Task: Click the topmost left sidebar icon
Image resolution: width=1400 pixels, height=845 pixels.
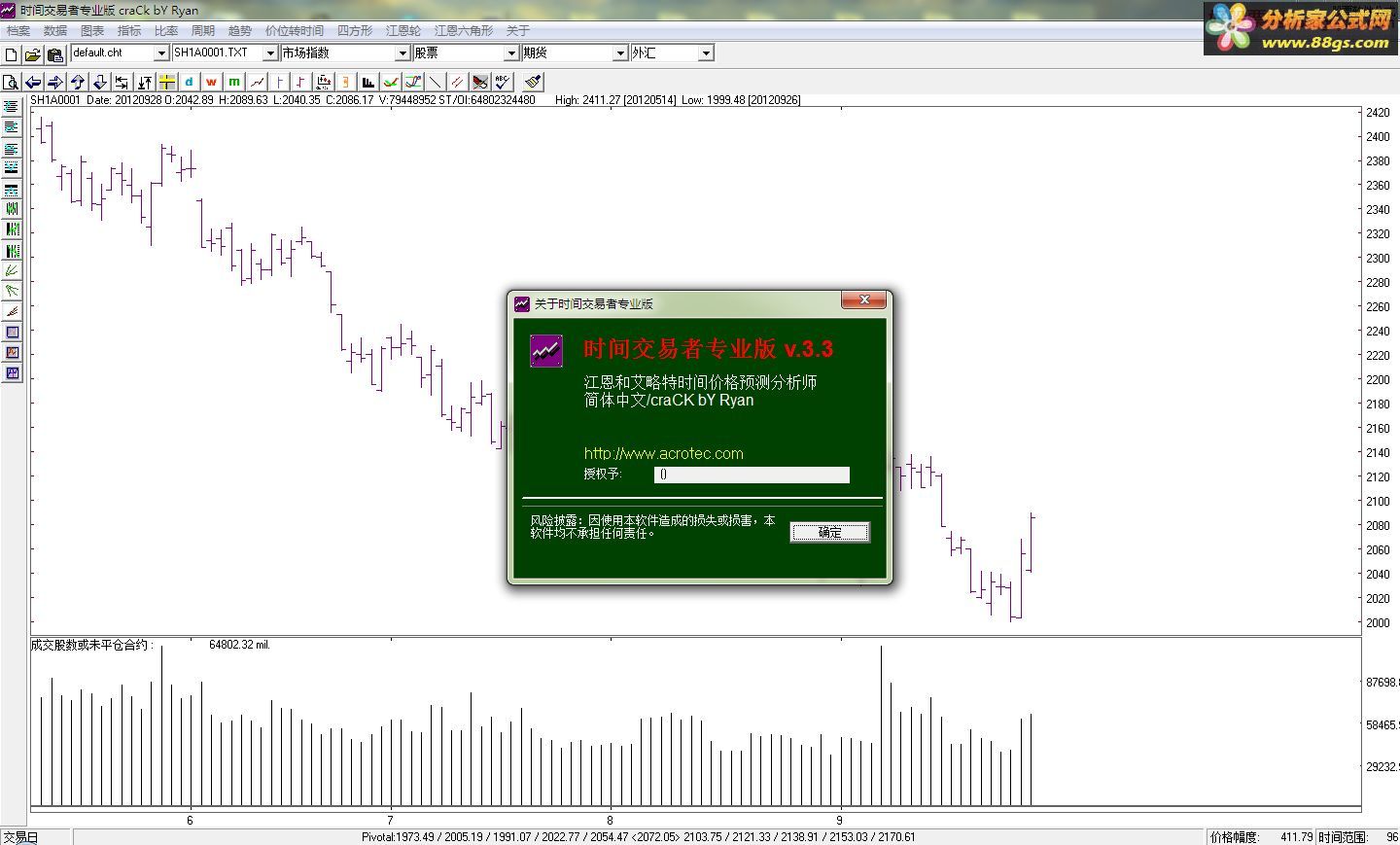Action: (x=12, y=107)
